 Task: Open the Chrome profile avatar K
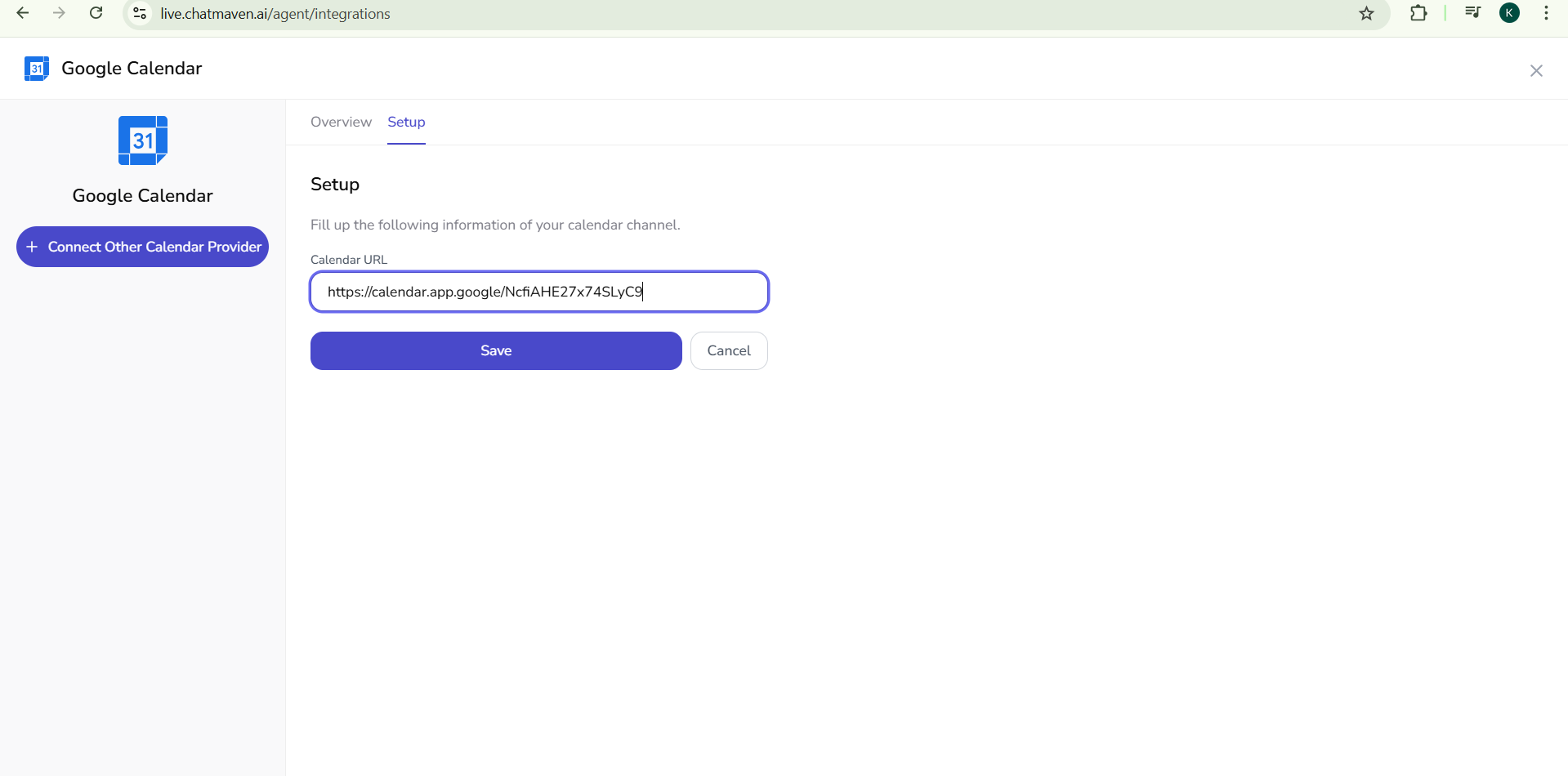(1509, 13)
